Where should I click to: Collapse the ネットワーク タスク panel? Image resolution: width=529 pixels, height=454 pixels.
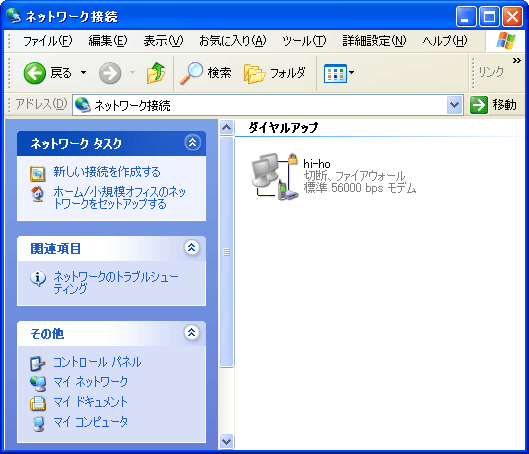(193, 143)
